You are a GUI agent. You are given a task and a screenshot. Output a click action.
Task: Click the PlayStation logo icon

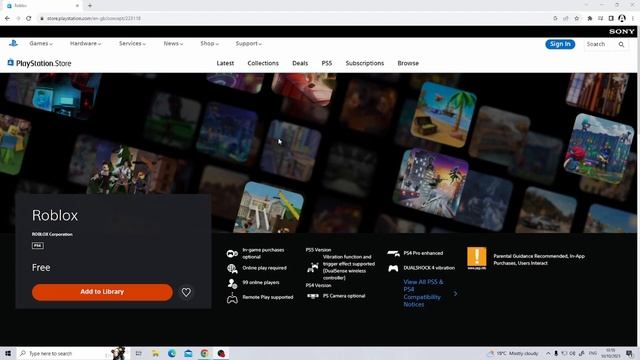click(x=13, y=43)
